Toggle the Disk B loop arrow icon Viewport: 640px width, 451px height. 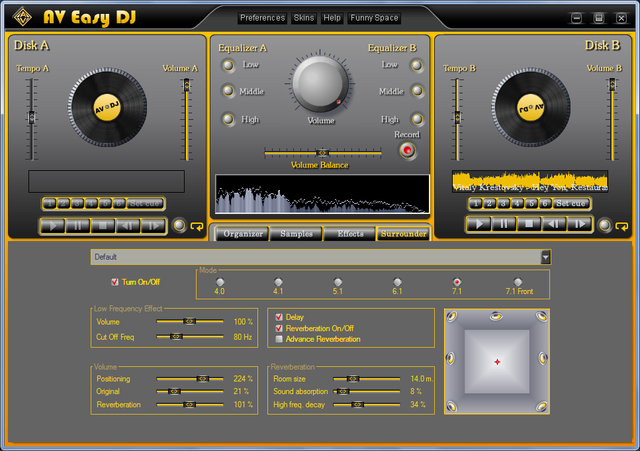622,226
